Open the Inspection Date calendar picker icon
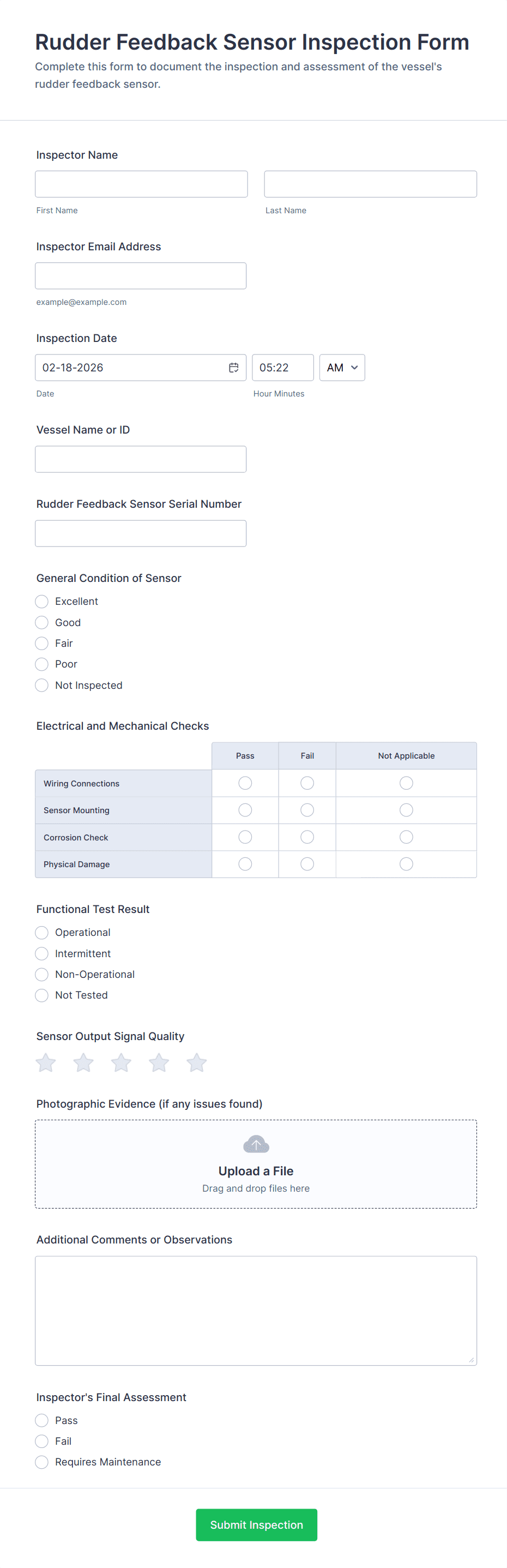Viewport: 507px width, 1568px height. [233, 368]
